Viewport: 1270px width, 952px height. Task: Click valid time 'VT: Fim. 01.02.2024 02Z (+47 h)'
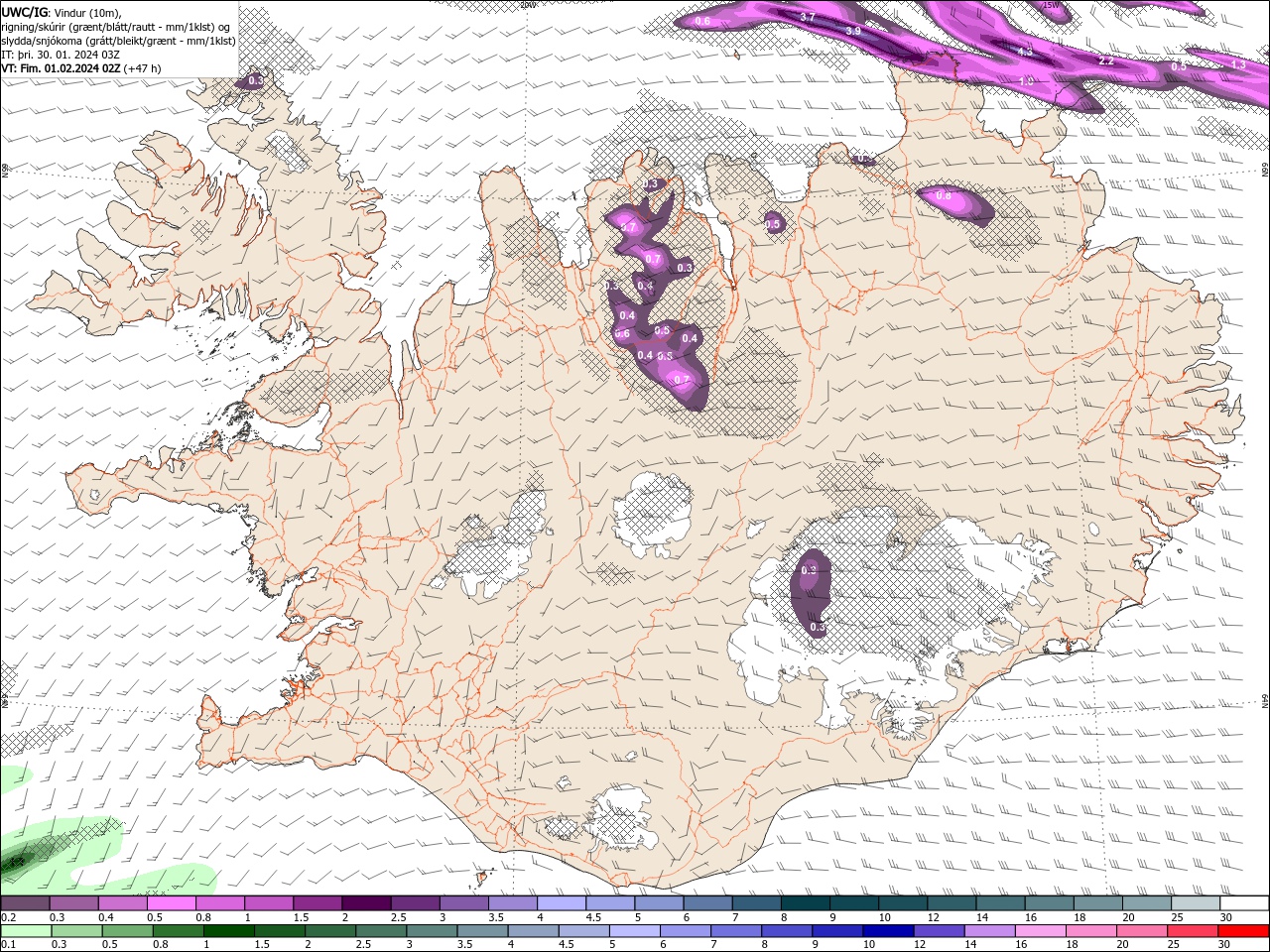coord(81,68)
